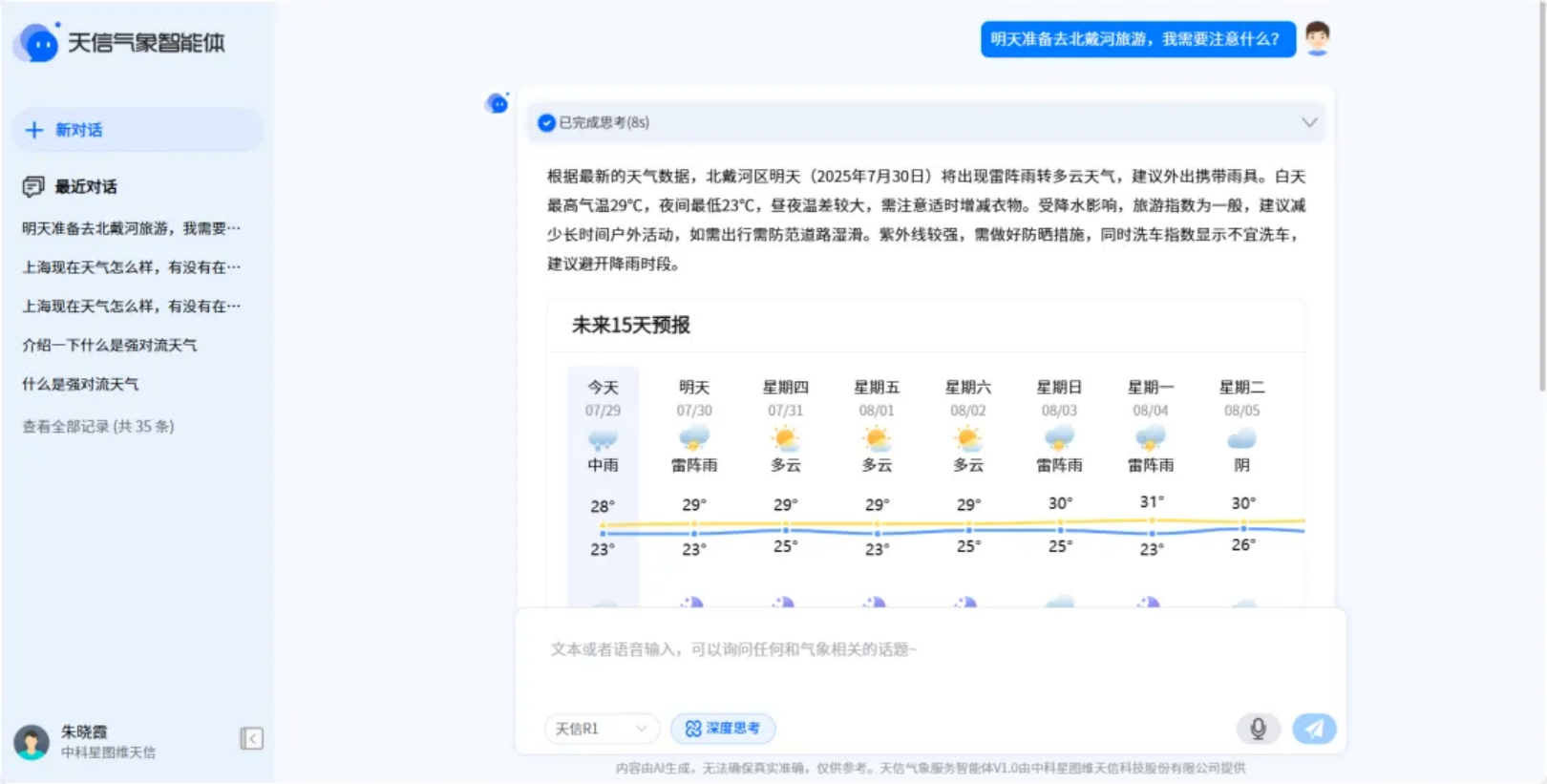Click the user avatar beside question bubble

pos(1318,39)
